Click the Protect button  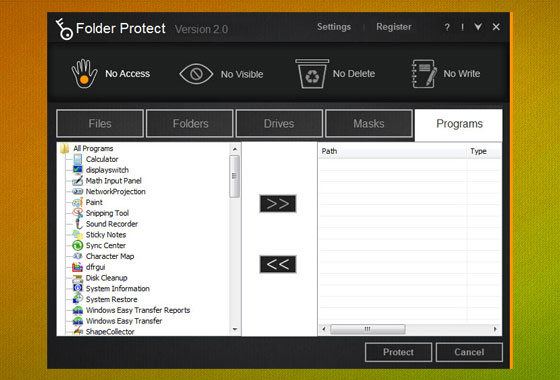(x=399, y=352)
